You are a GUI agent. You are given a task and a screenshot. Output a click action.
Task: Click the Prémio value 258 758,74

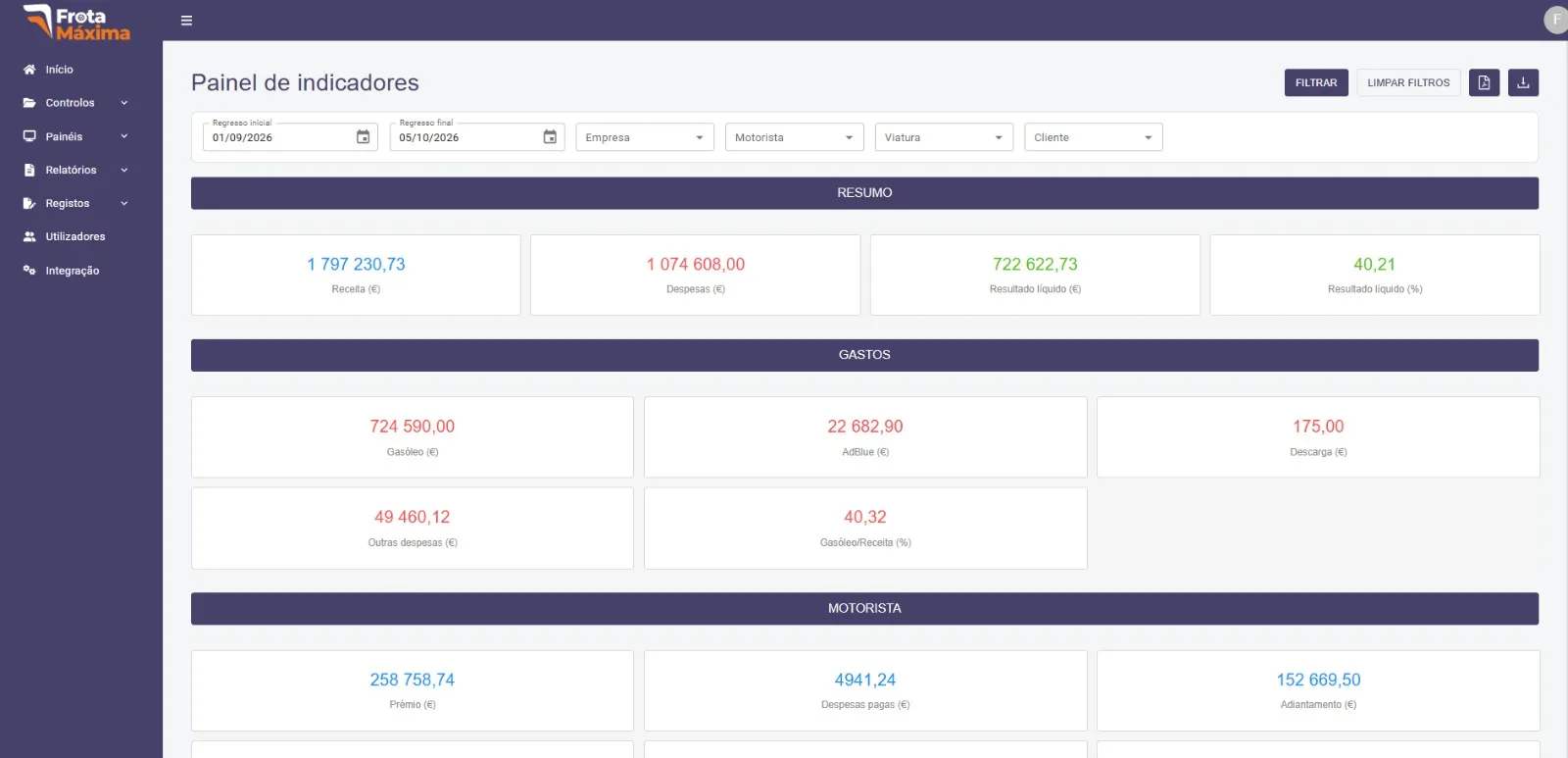click(413, 680)
